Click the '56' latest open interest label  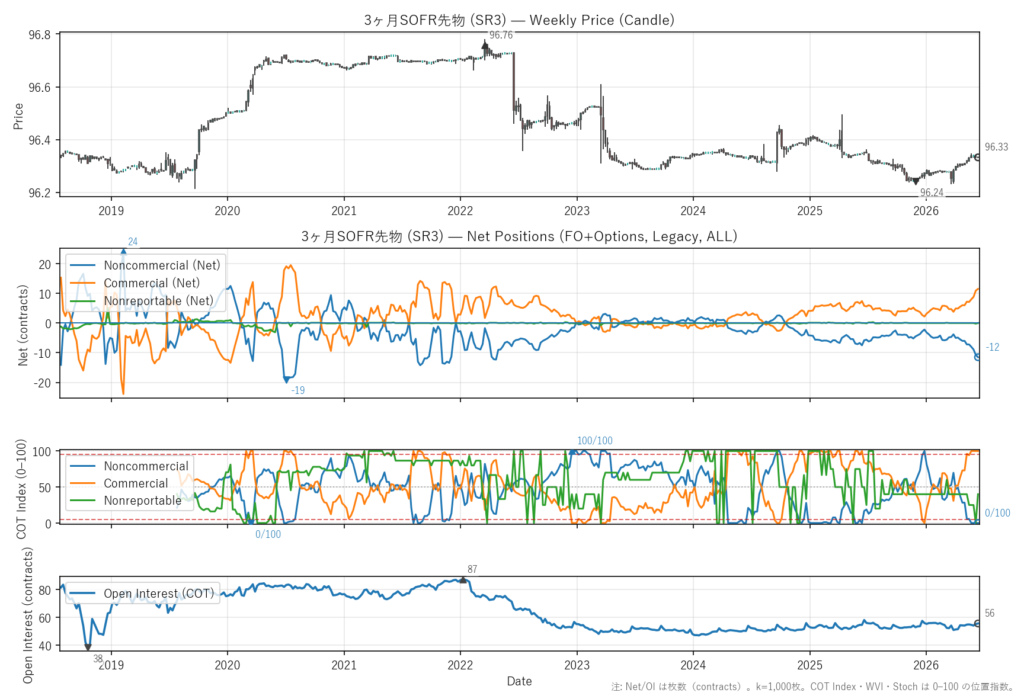pyautogui.click(x=990, y=613)
